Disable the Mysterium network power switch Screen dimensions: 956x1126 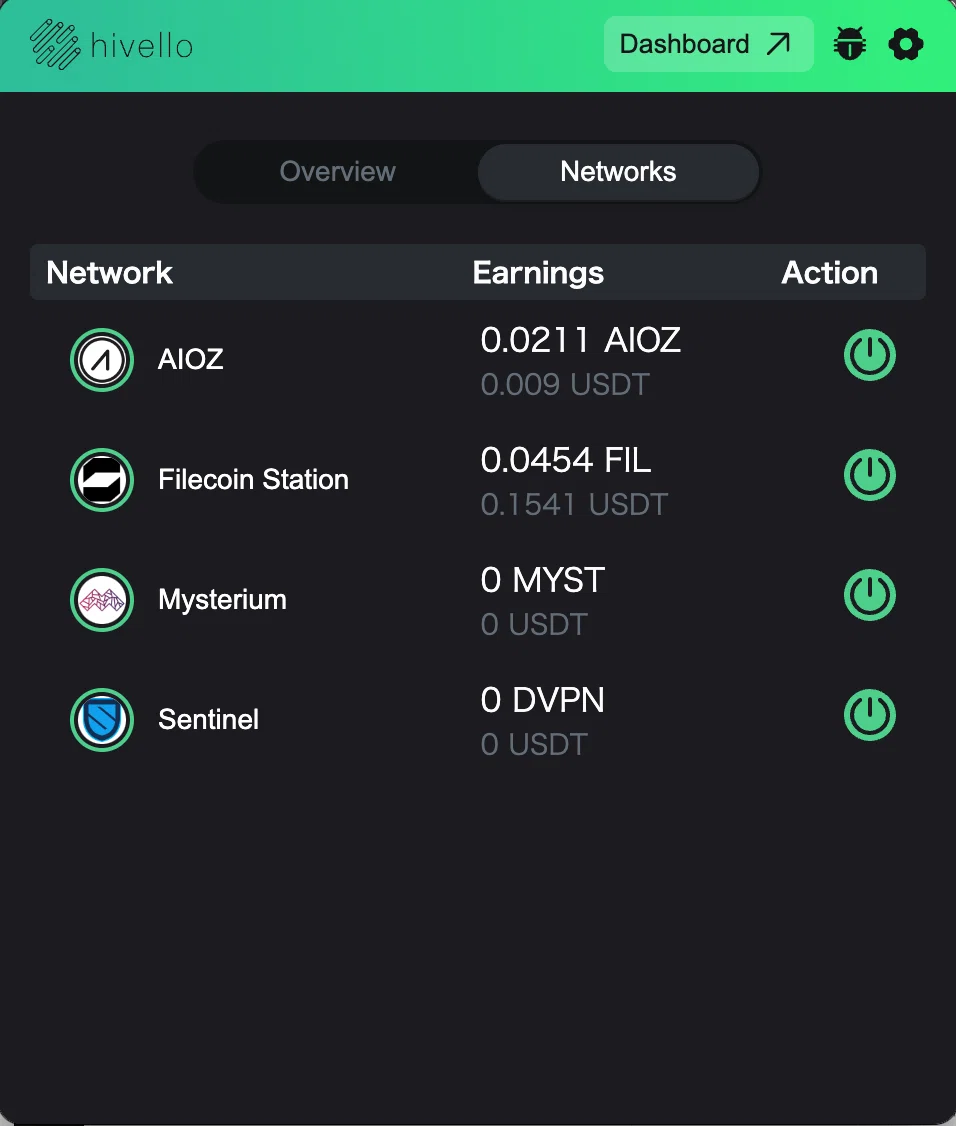point(869,595)
